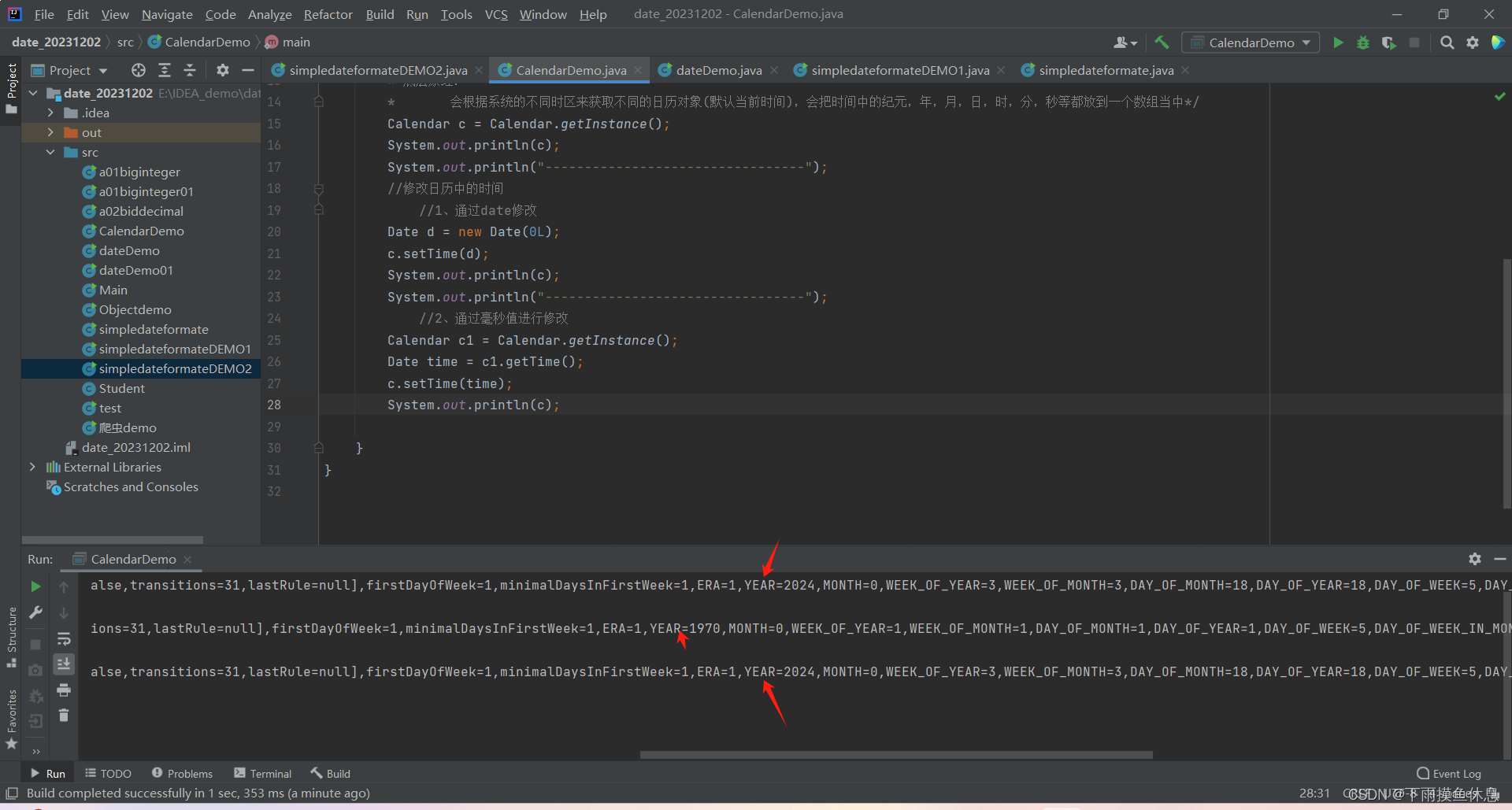Open IDE settings gear in top toolbar
Screen dimensions: 1512x810
click(x=1473, y=43)
